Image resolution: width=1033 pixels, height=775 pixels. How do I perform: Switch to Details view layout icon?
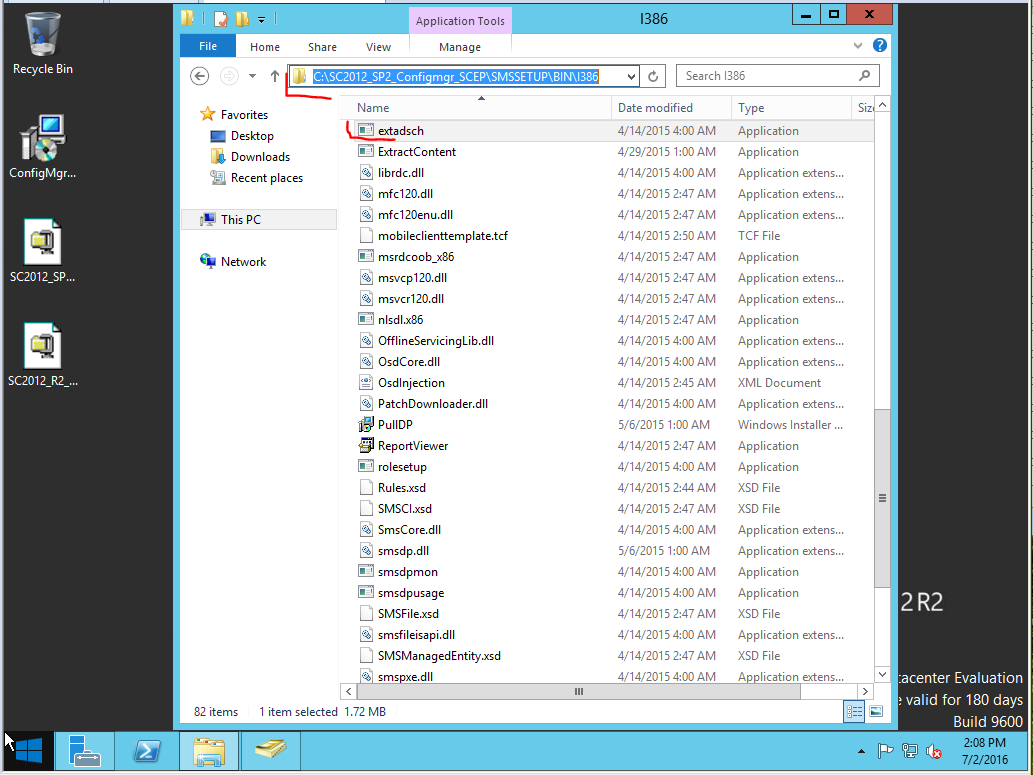854,712
